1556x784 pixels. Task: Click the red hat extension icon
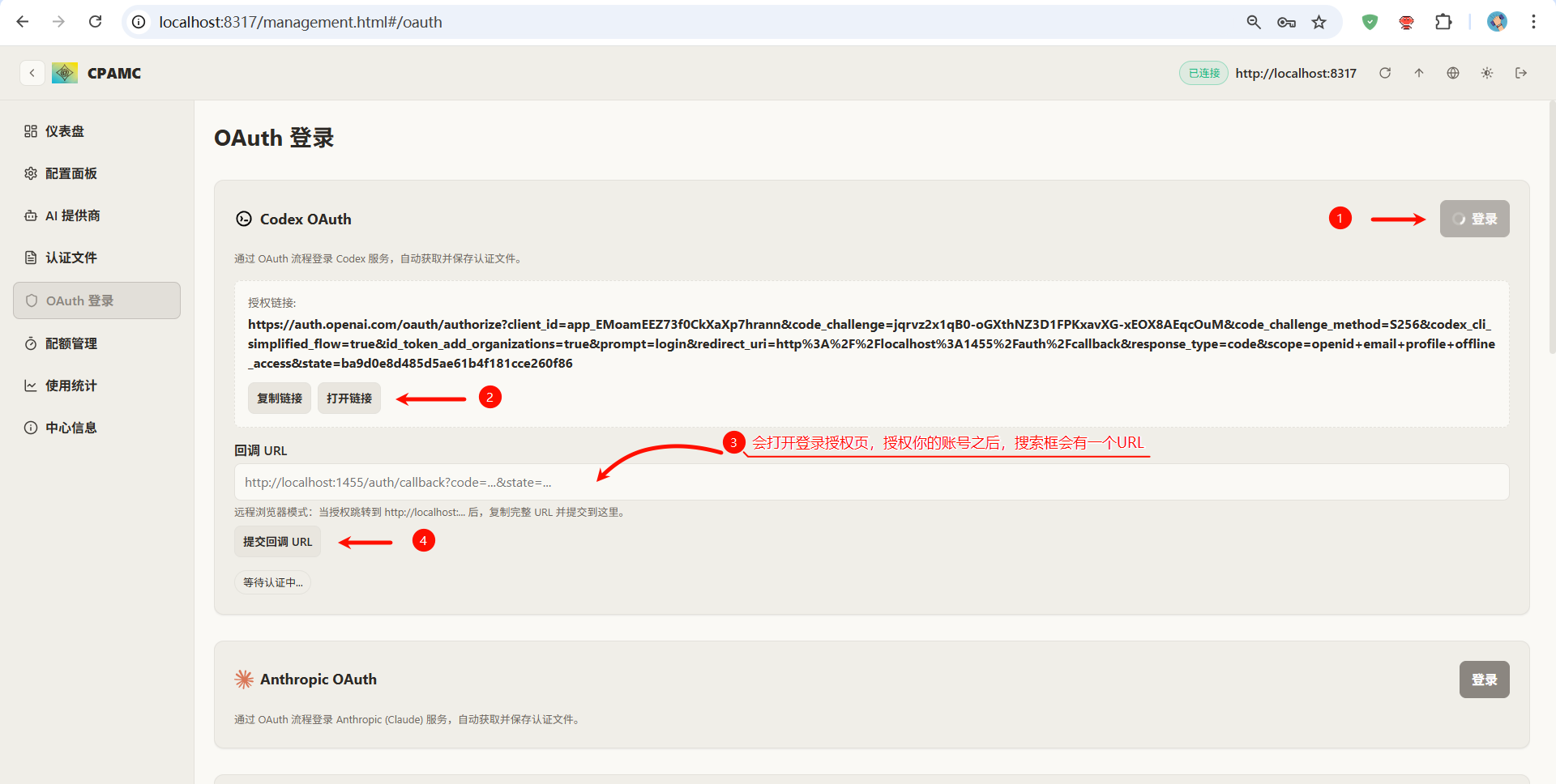1406,22
